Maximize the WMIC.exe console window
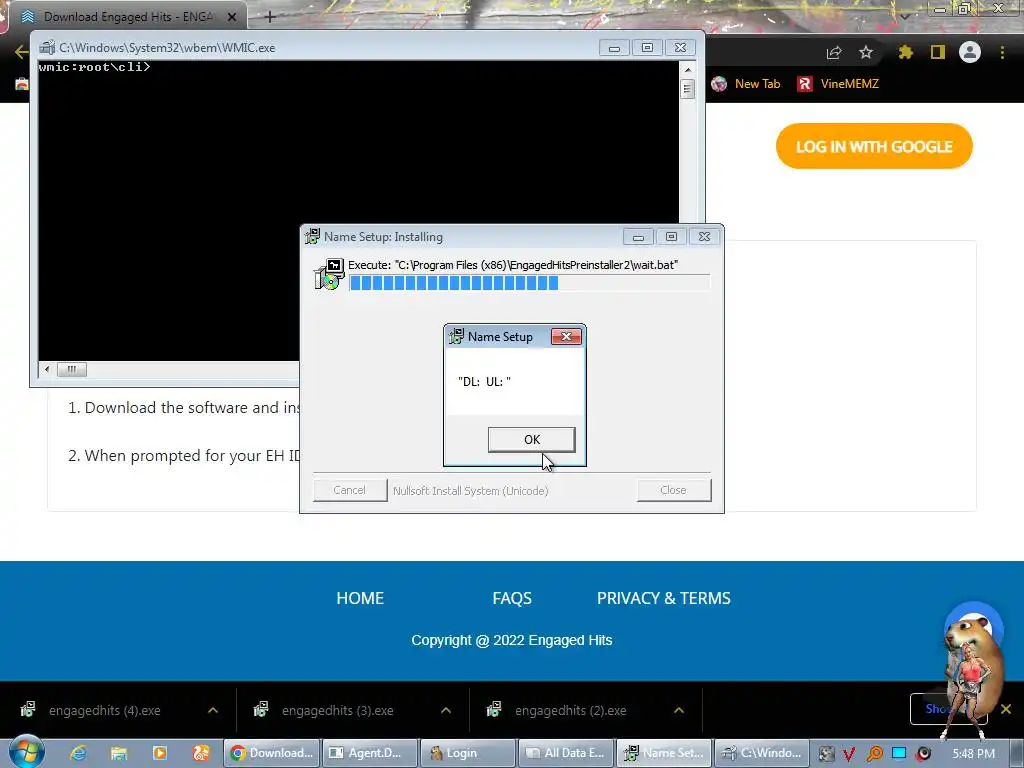 point(647,48)
